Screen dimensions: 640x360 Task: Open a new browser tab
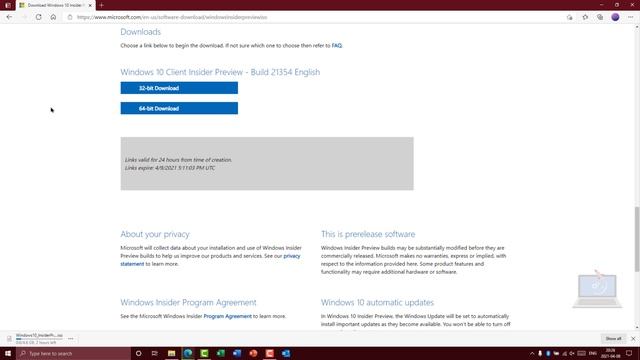click(102, 5)
